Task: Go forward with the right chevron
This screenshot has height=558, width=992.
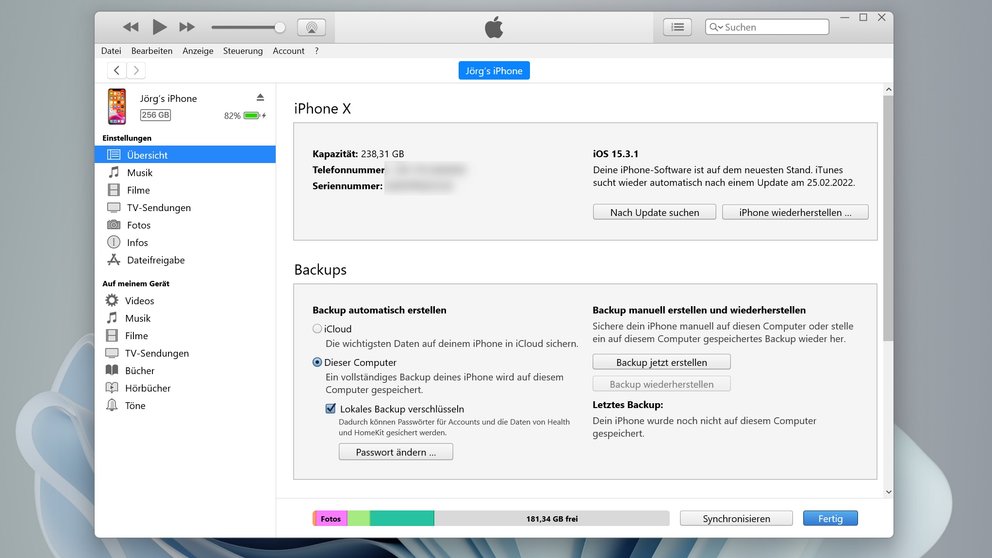Action: (136, 70)
